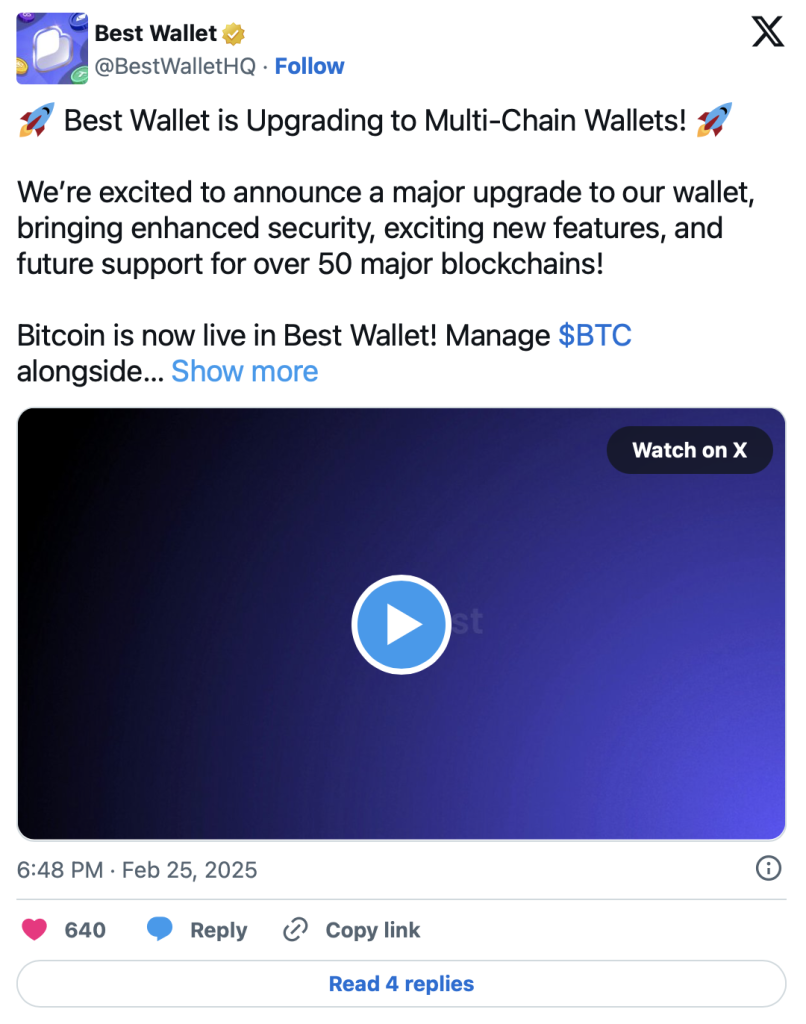The width and height of the screenshot is (806, 1024).
Task: Click the Watch on X button
Action: (689, 450)
